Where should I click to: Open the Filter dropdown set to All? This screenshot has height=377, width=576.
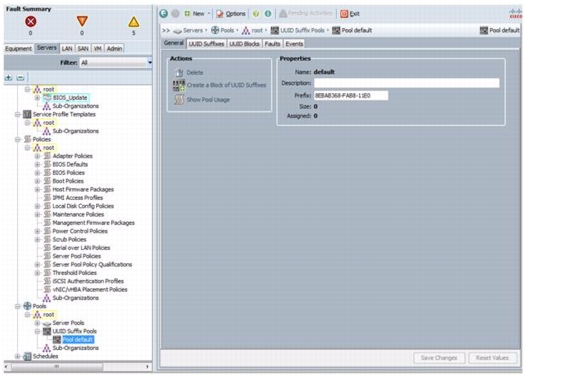pyautogui.click(x=116, y=63)
